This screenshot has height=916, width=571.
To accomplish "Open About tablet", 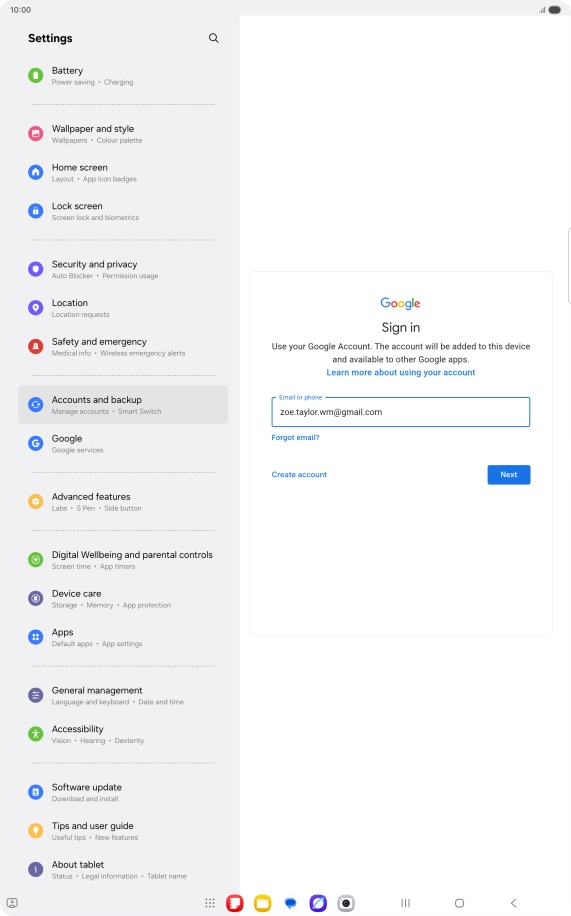I will (x=123, y=869).
